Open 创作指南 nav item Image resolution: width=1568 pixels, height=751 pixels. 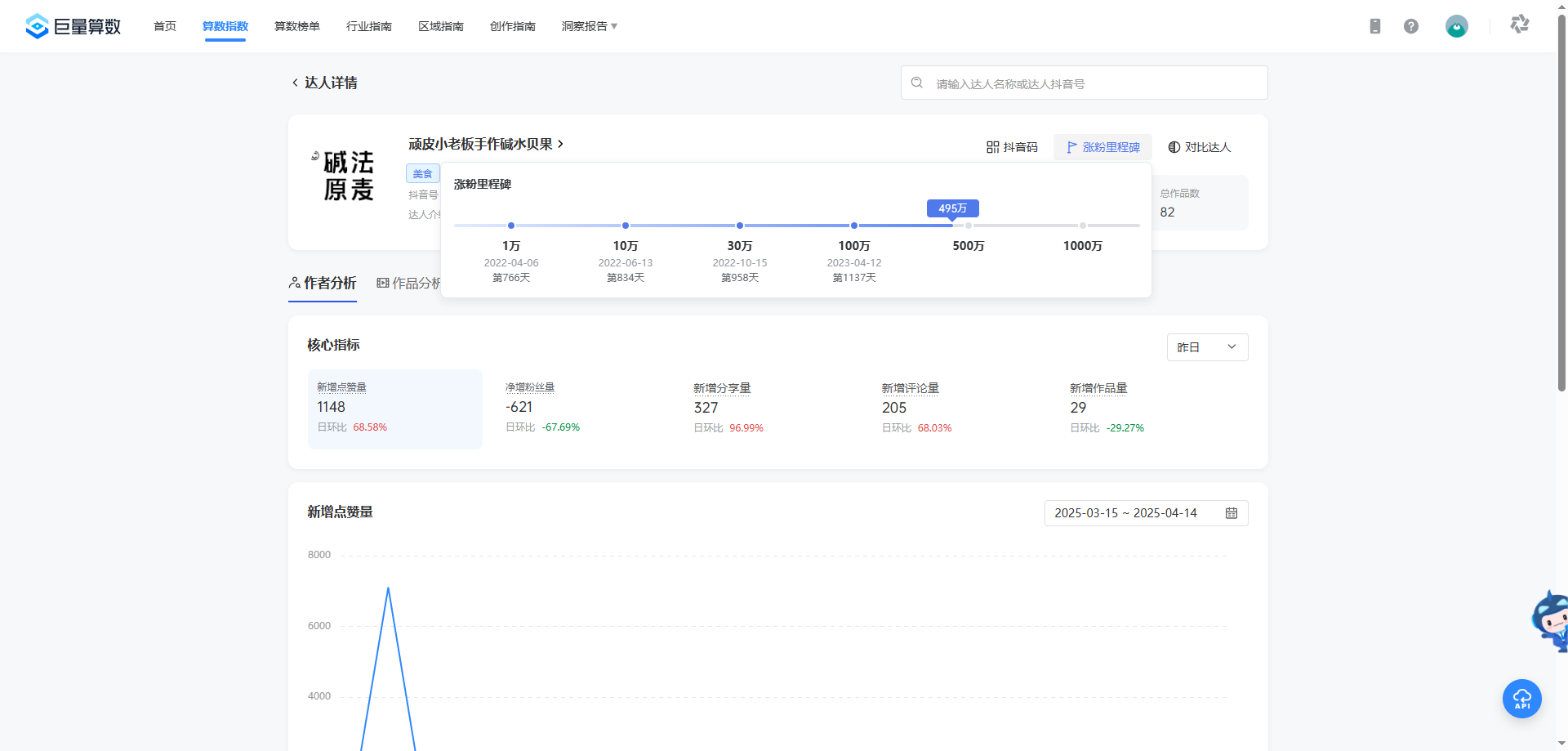[513, 26]
